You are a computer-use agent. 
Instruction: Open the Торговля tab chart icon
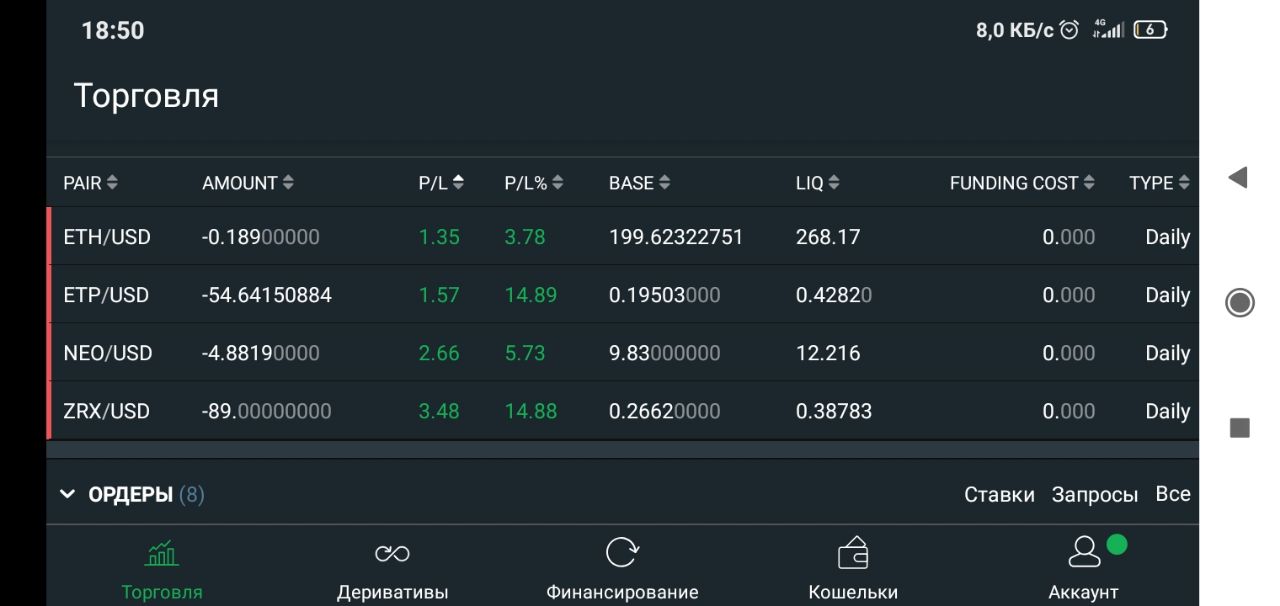[162, 553]
